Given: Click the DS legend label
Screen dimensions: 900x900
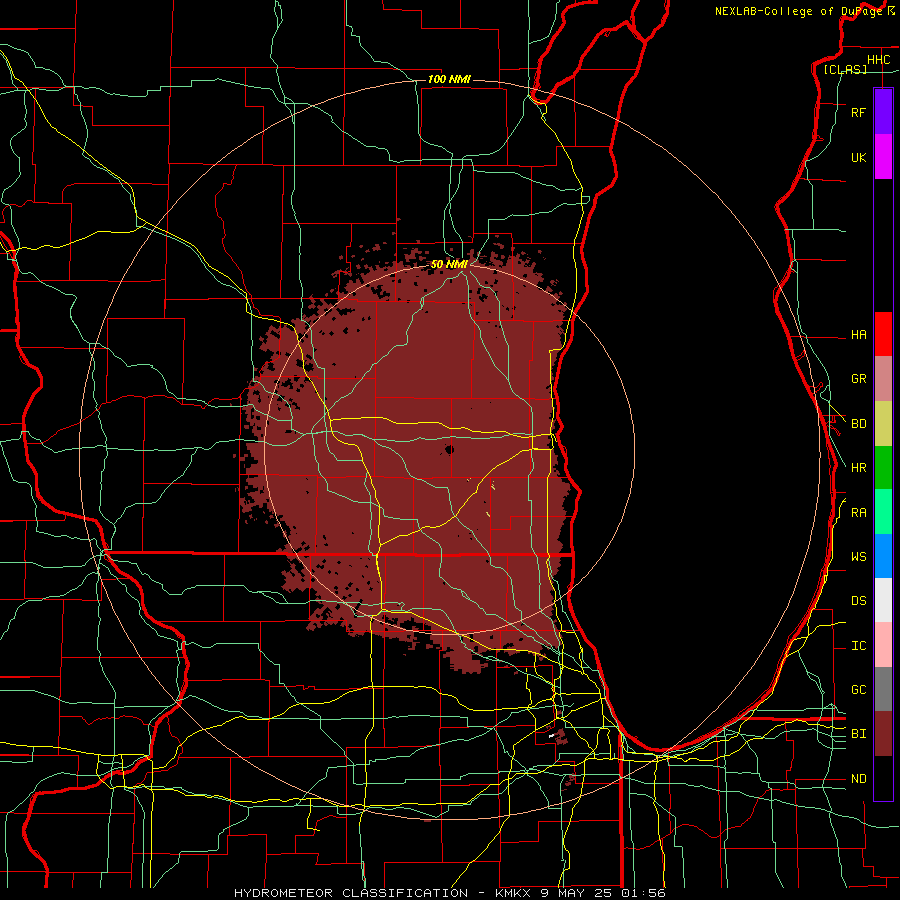Looking at the screenshot, I should click(x=859, y=601).
